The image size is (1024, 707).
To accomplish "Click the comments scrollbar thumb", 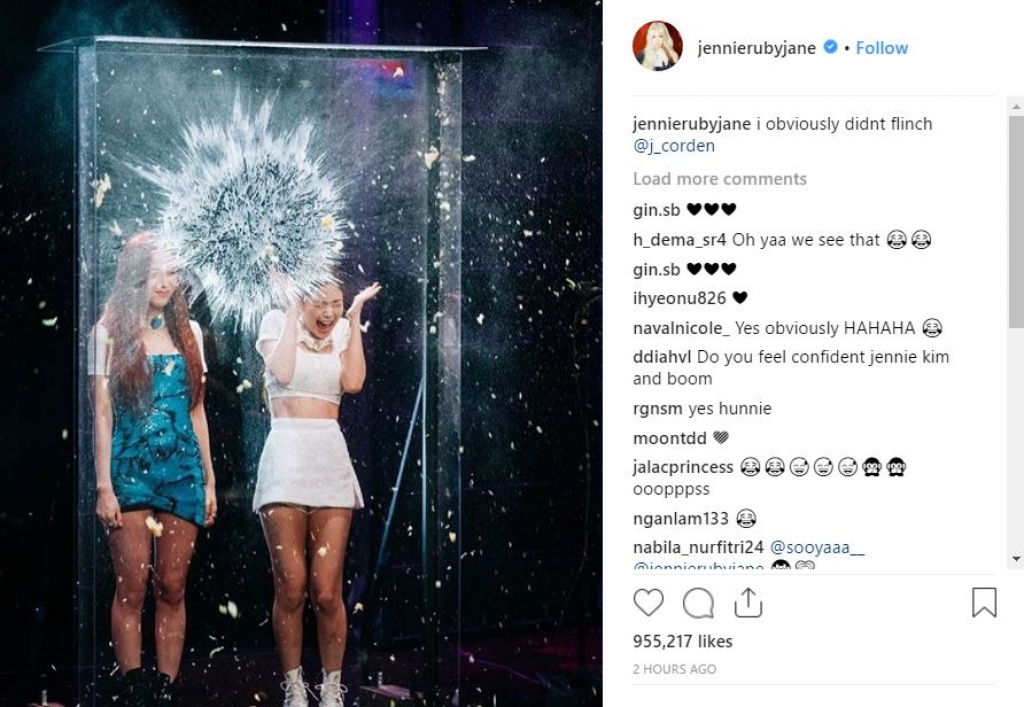I will coord(1016,222).
